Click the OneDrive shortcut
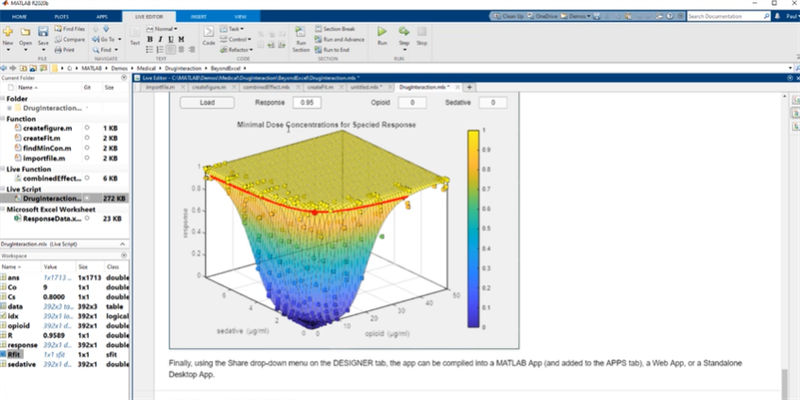Image resolution: width=800 pixels, height=400 pixels. pyautogui.click(x=543, y=16)
